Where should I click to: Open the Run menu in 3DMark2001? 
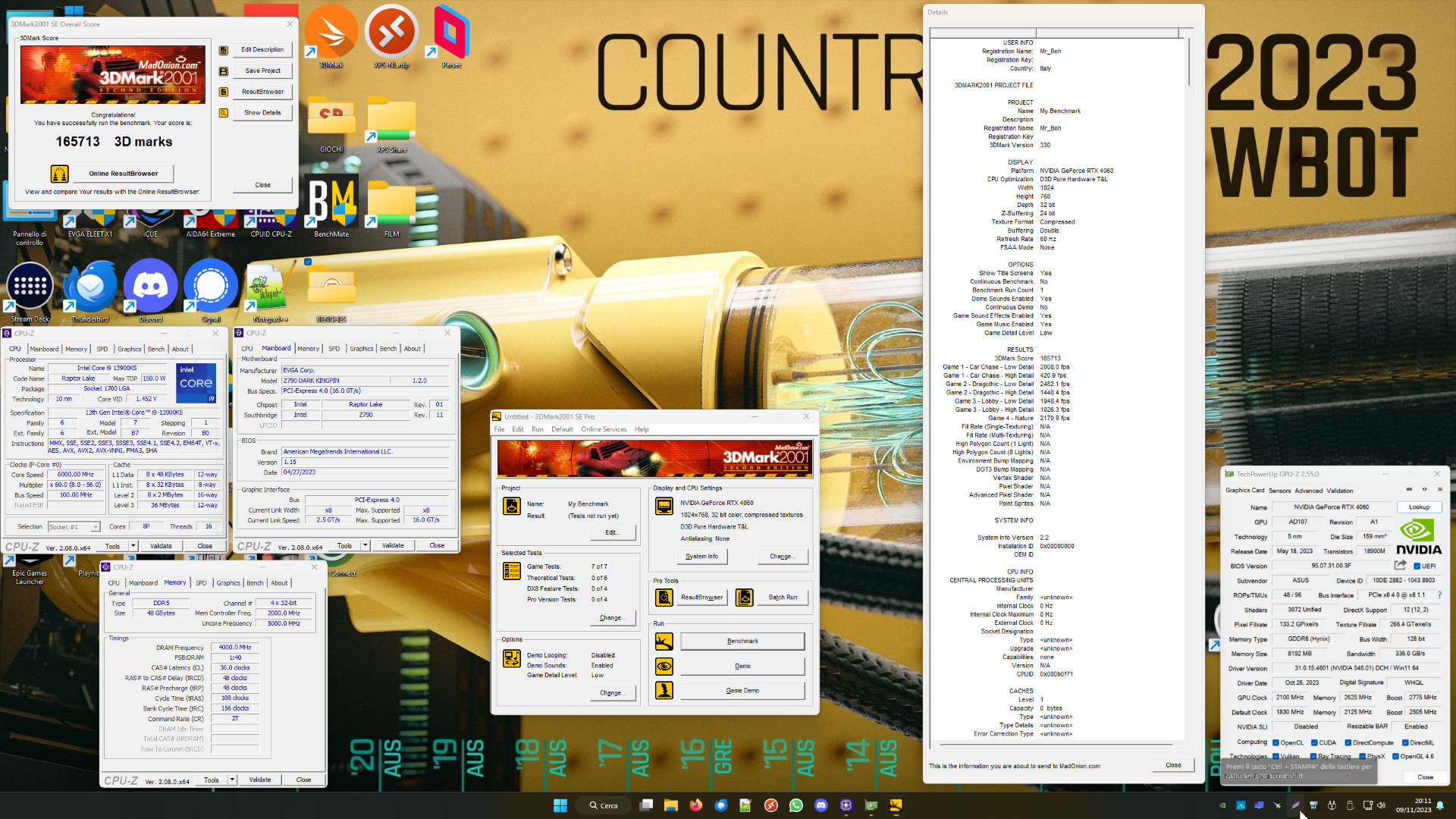pyautogui.click(x=537, y=429)
